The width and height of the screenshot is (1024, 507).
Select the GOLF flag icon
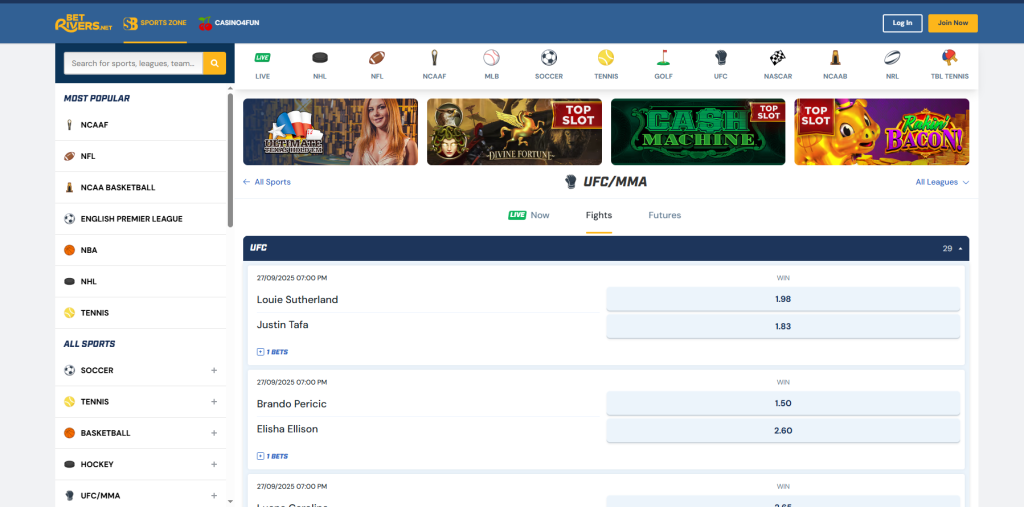(664, 57)
